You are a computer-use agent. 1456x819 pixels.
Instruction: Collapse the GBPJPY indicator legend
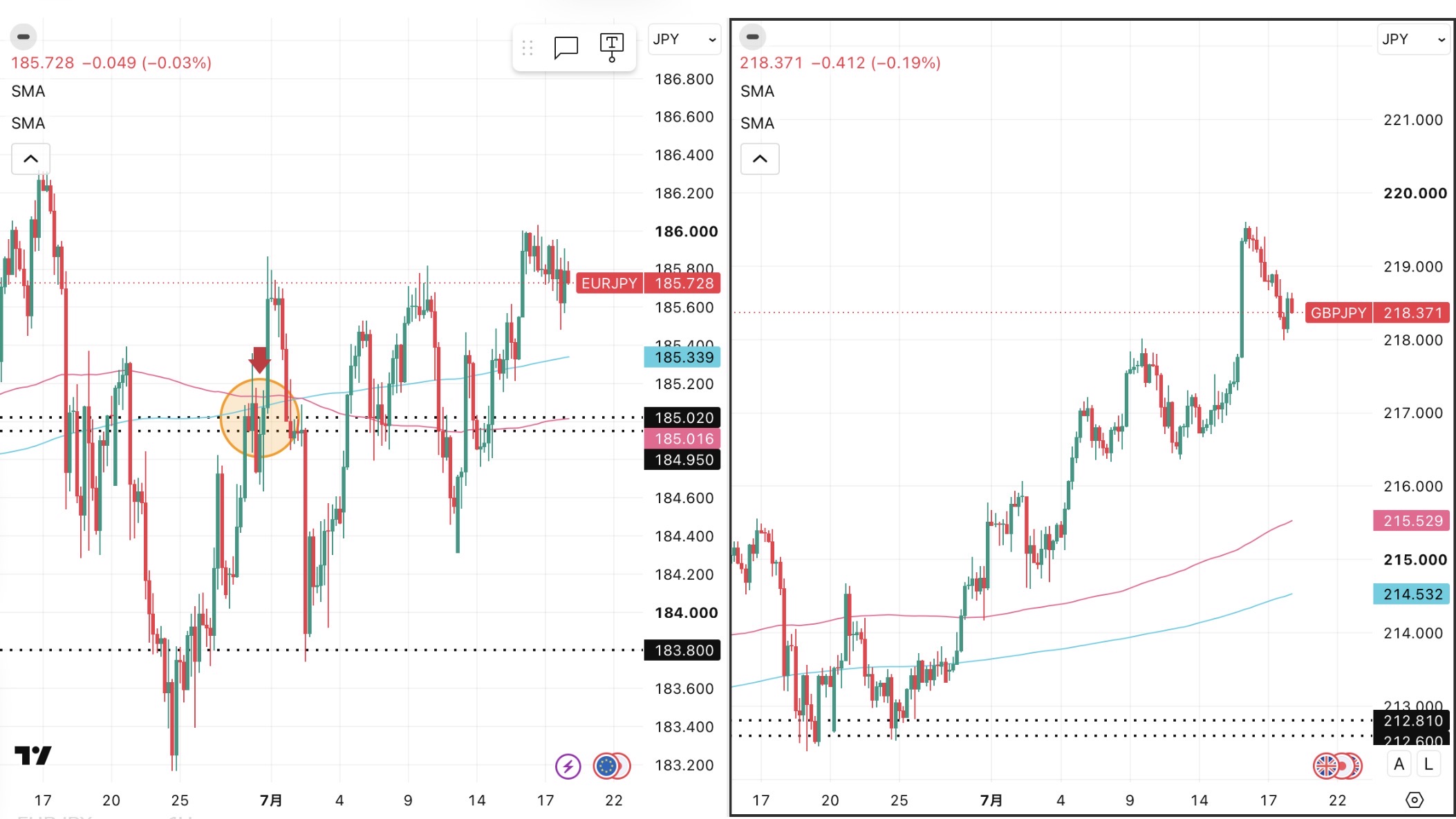point(760,159)
